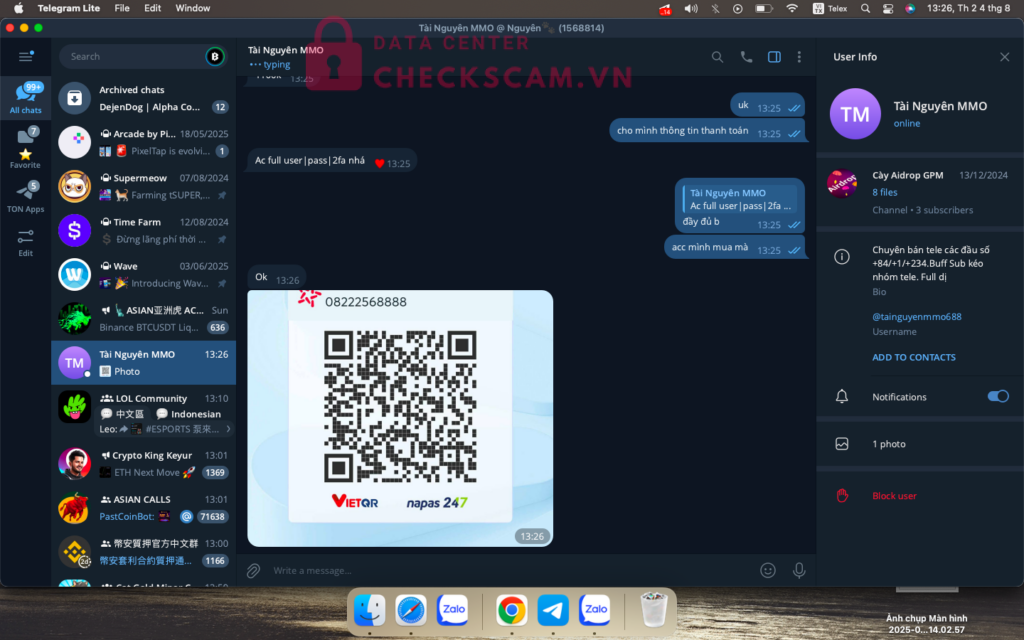Toggle the Notifications switch
The height and width of the screenshot is (640, 1024).
click(x=997, y=396)
